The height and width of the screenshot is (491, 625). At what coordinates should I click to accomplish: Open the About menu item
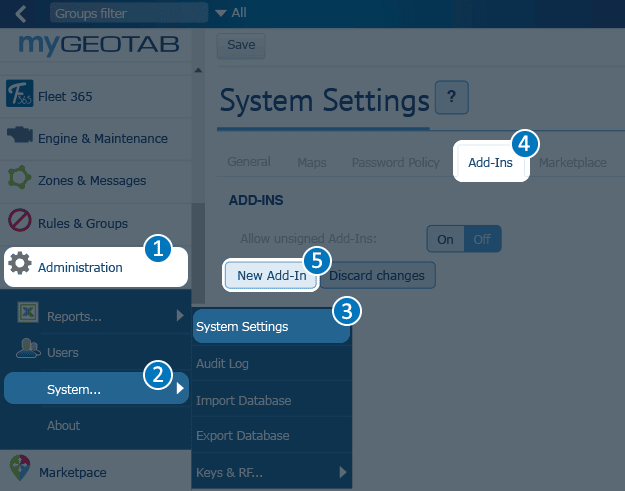coord(64,425)
